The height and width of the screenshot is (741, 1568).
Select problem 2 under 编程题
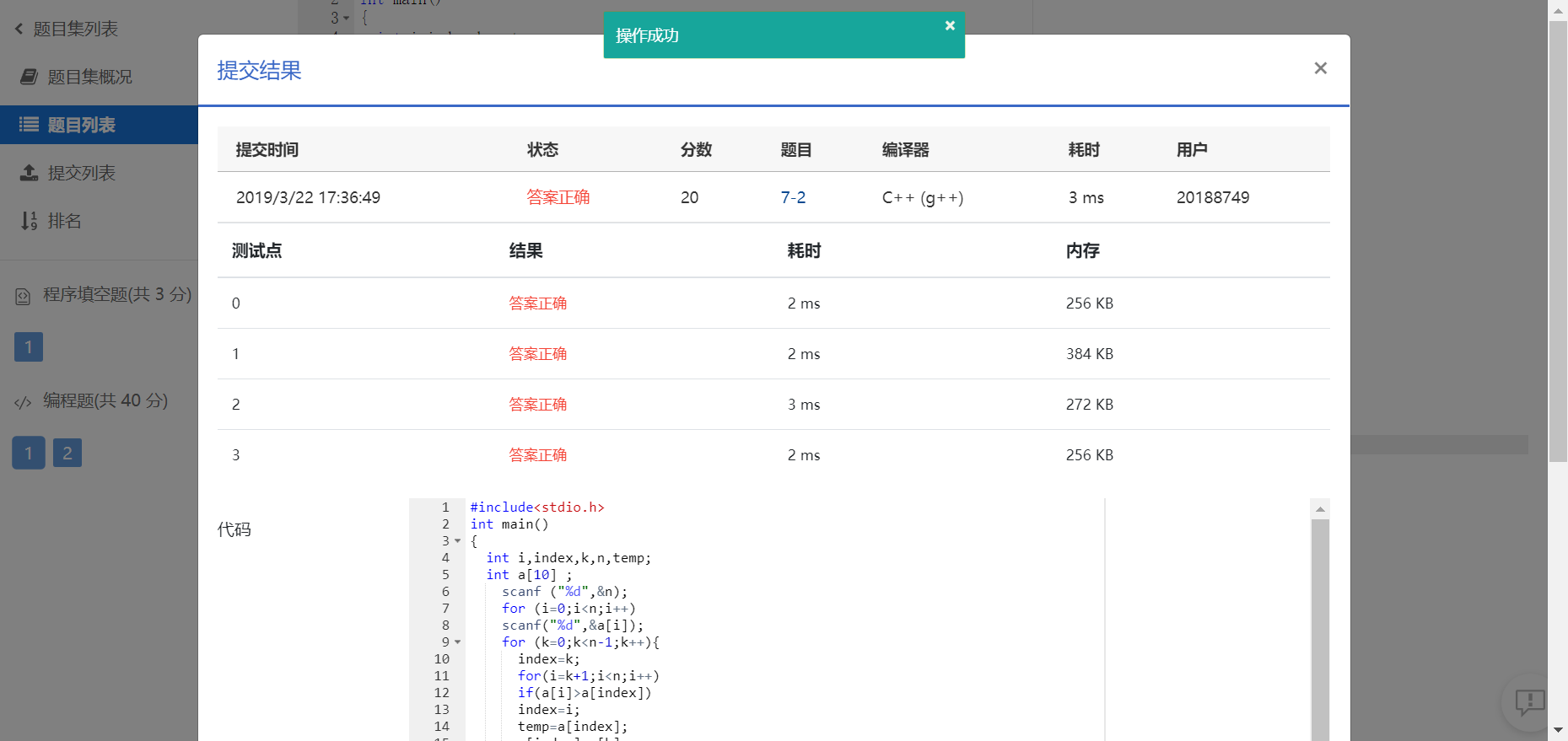67,453
